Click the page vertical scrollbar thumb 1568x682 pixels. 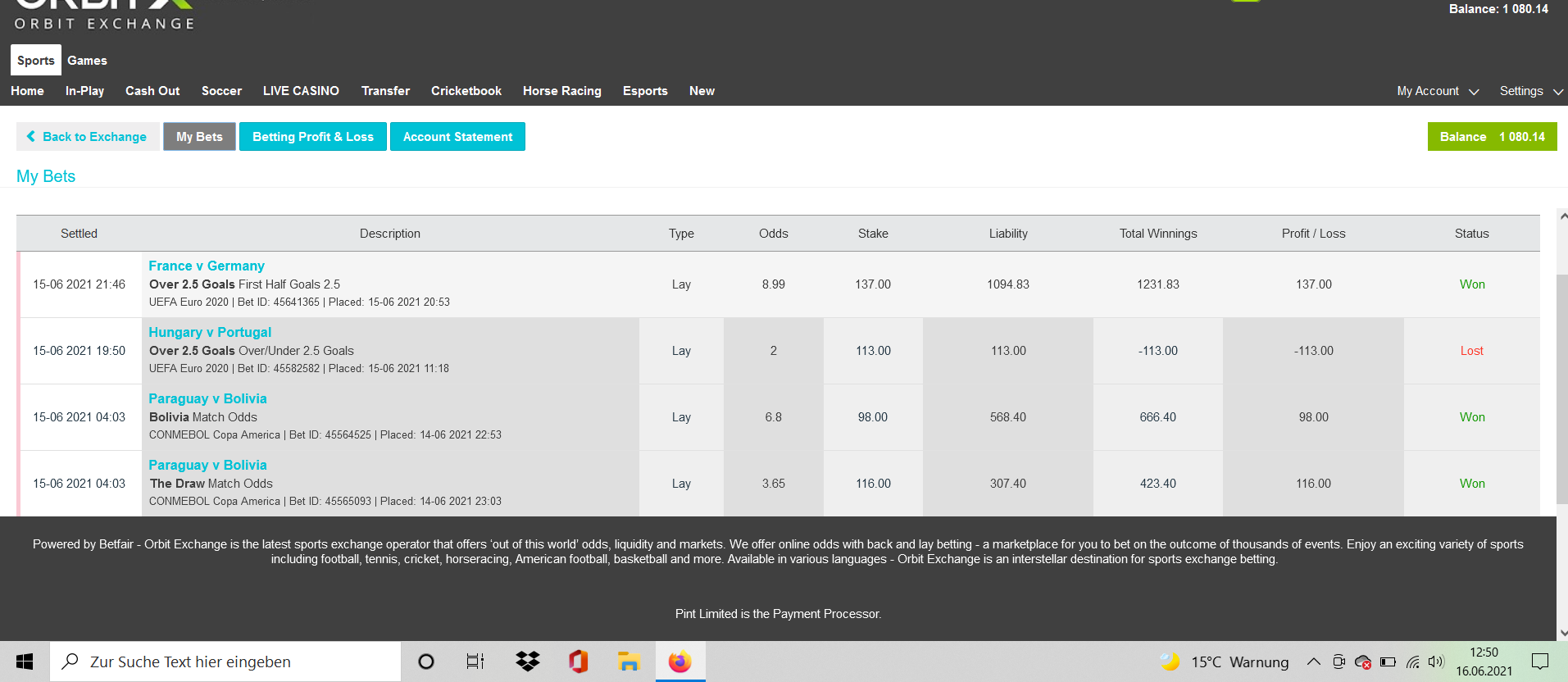pos(1562,389)
